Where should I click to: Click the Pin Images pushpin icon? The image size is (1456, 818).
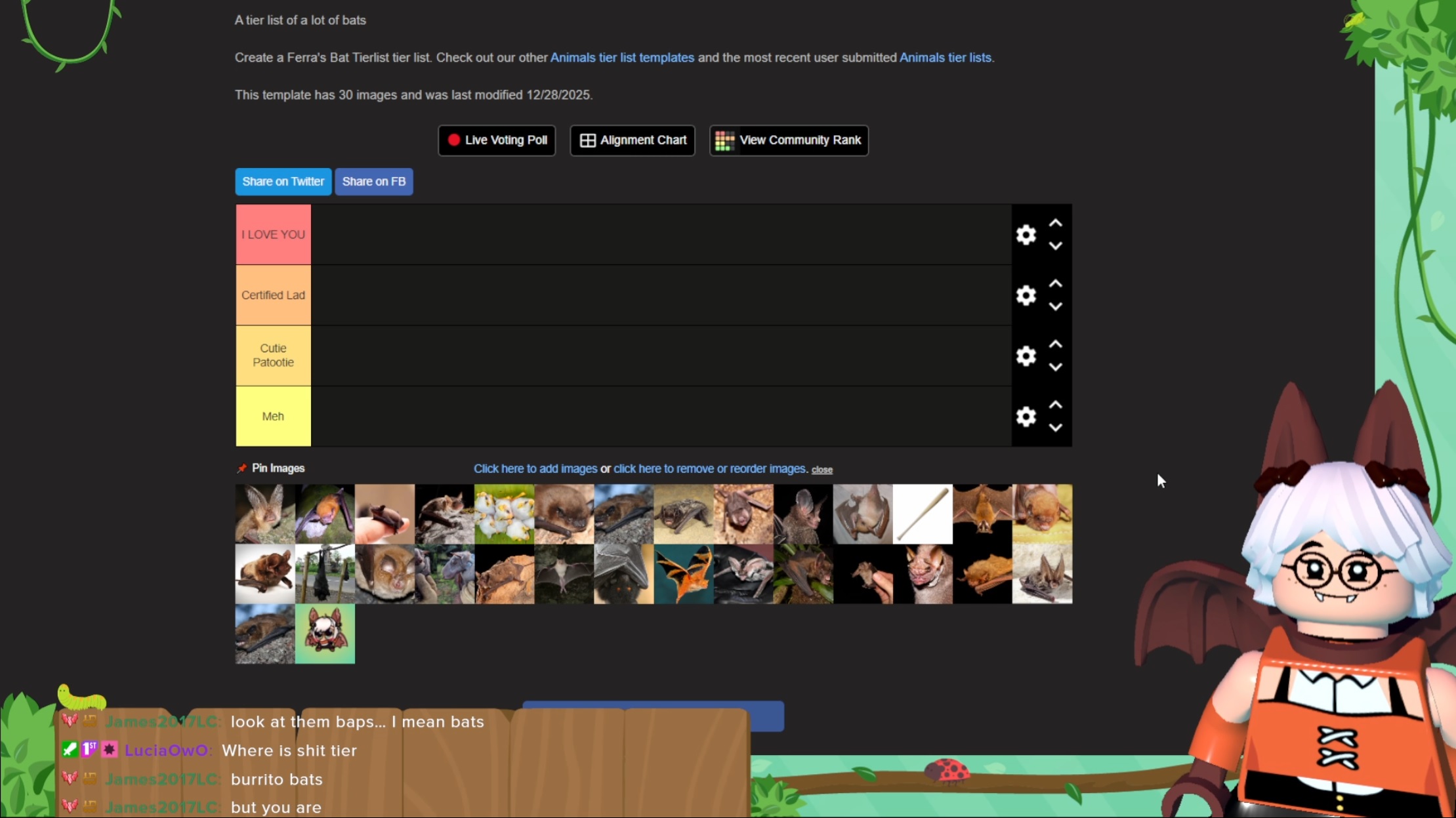tap(242, 468)
